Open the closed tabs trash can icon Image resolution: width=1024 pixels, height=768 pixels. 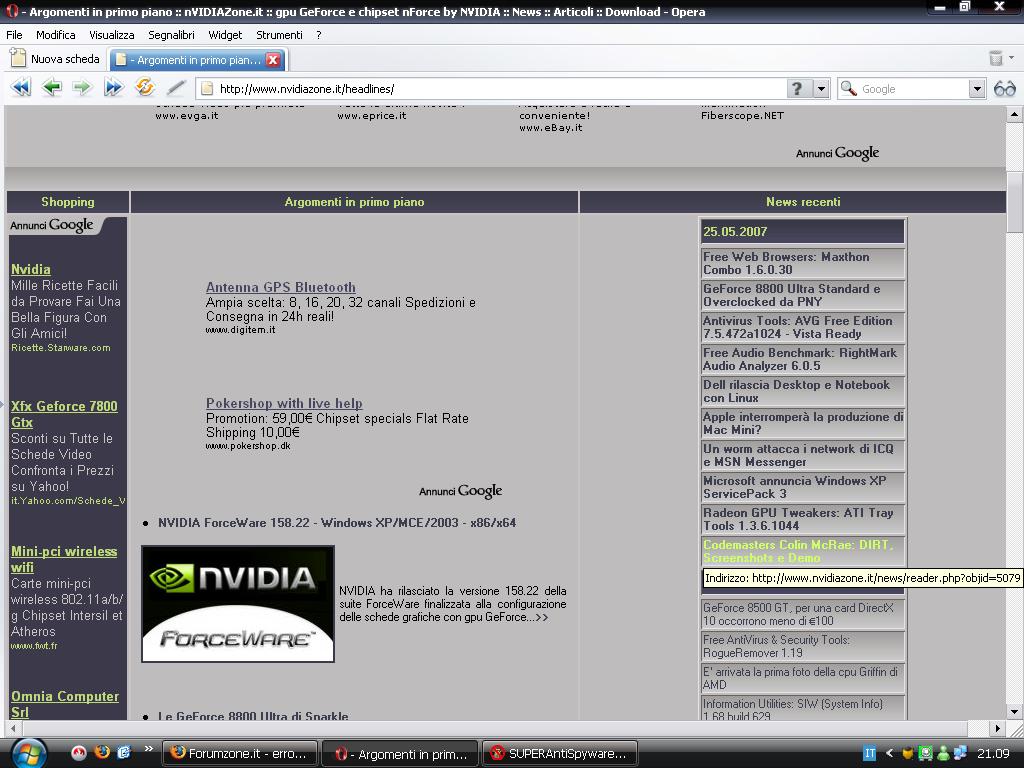coord(995,58)
